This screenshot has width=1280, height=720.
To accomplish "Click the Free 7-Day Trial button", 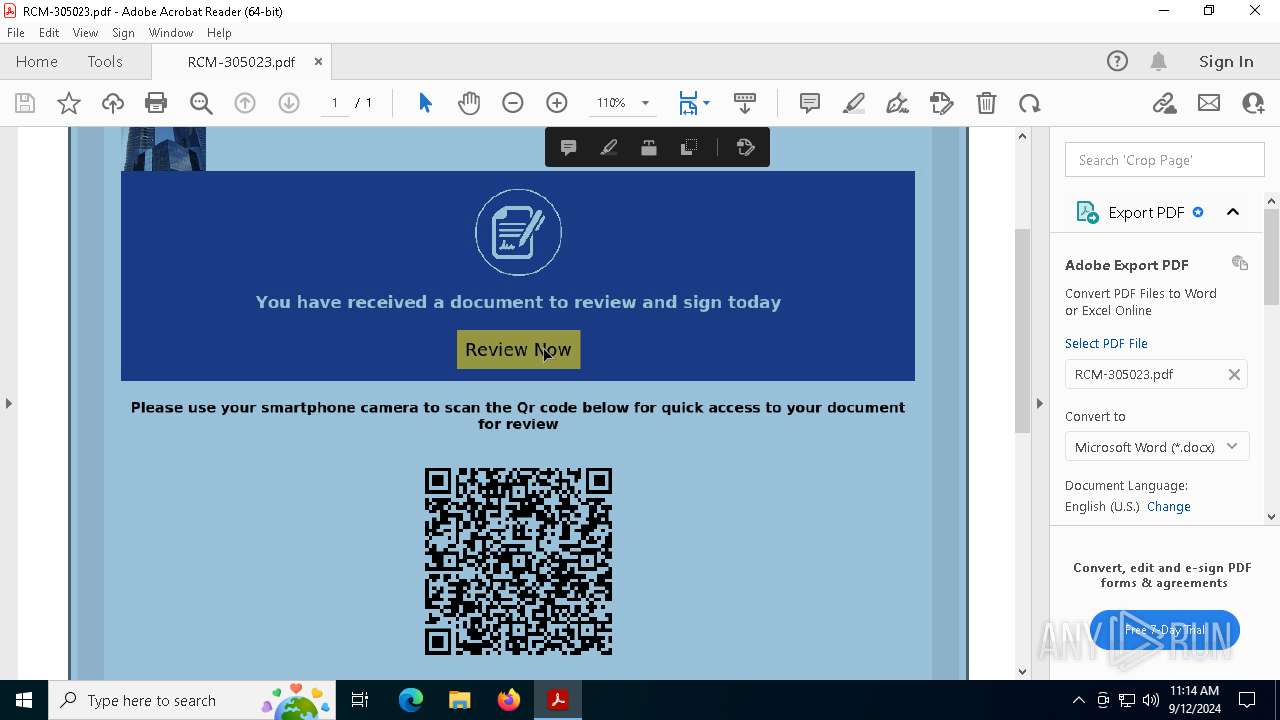I will tap(1165, 630).
